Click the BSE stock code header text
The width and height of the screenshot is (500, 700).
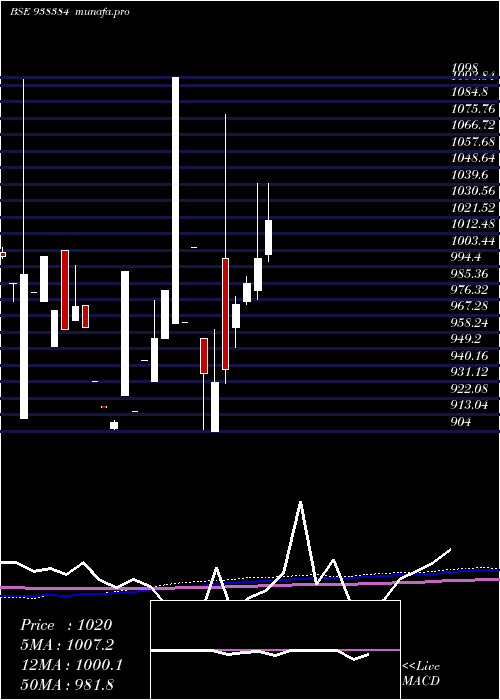tap(39, 12)
